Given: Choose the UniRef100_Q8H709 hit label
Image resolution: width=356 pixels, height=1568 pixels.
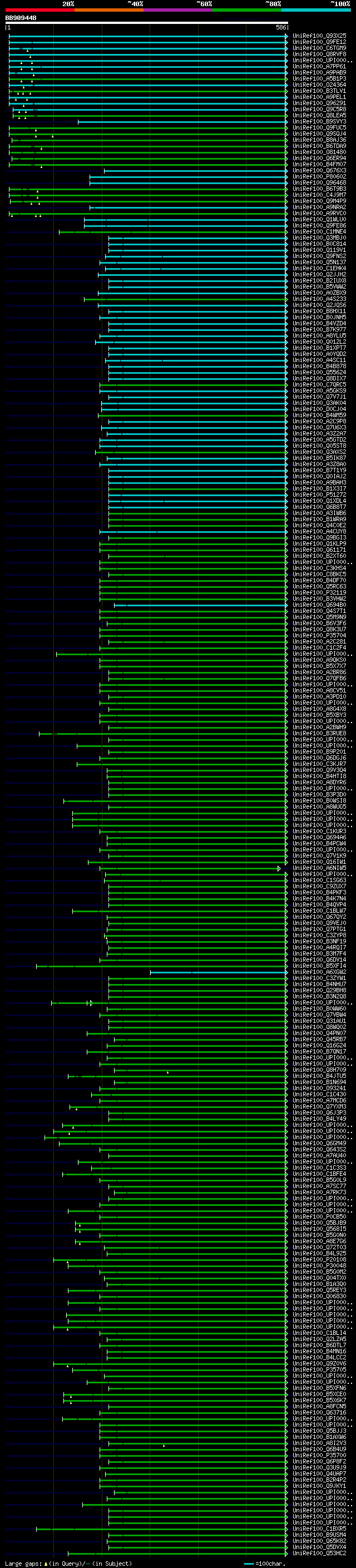Looking at the screenshot, I should 319,1070.
